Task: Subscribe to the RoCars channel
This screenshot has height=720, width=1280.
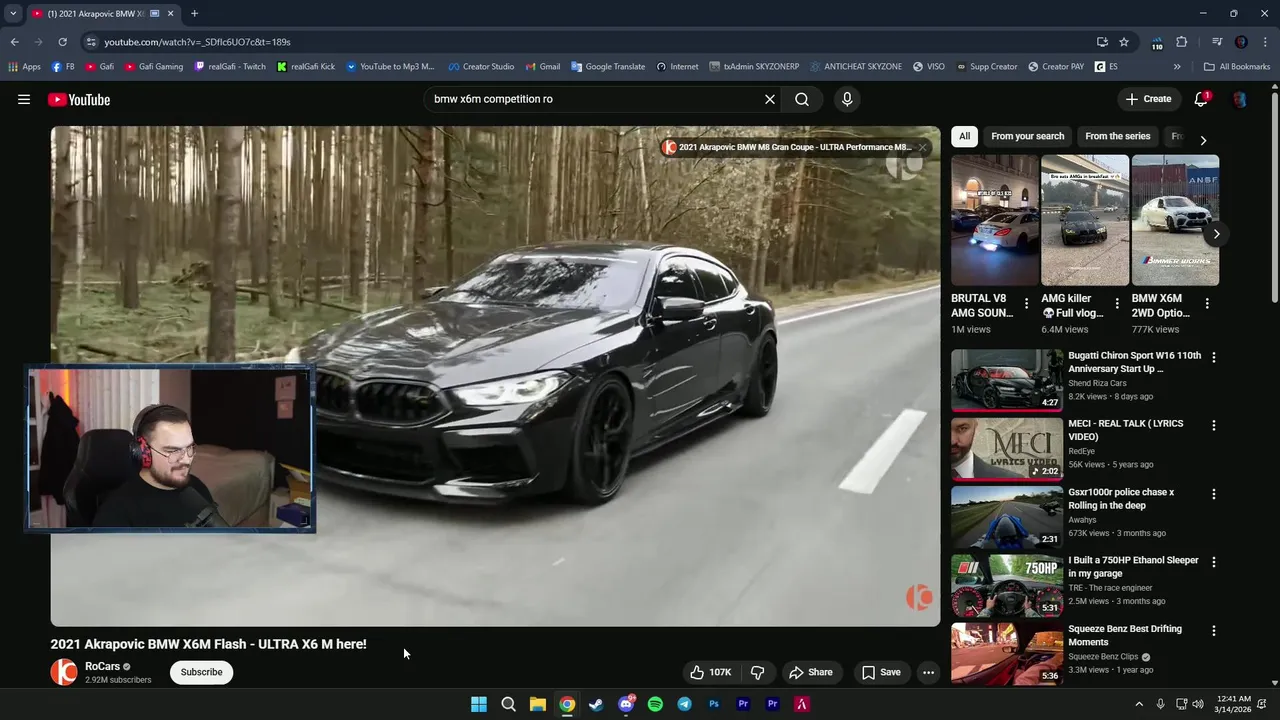Action: (201, 672)
